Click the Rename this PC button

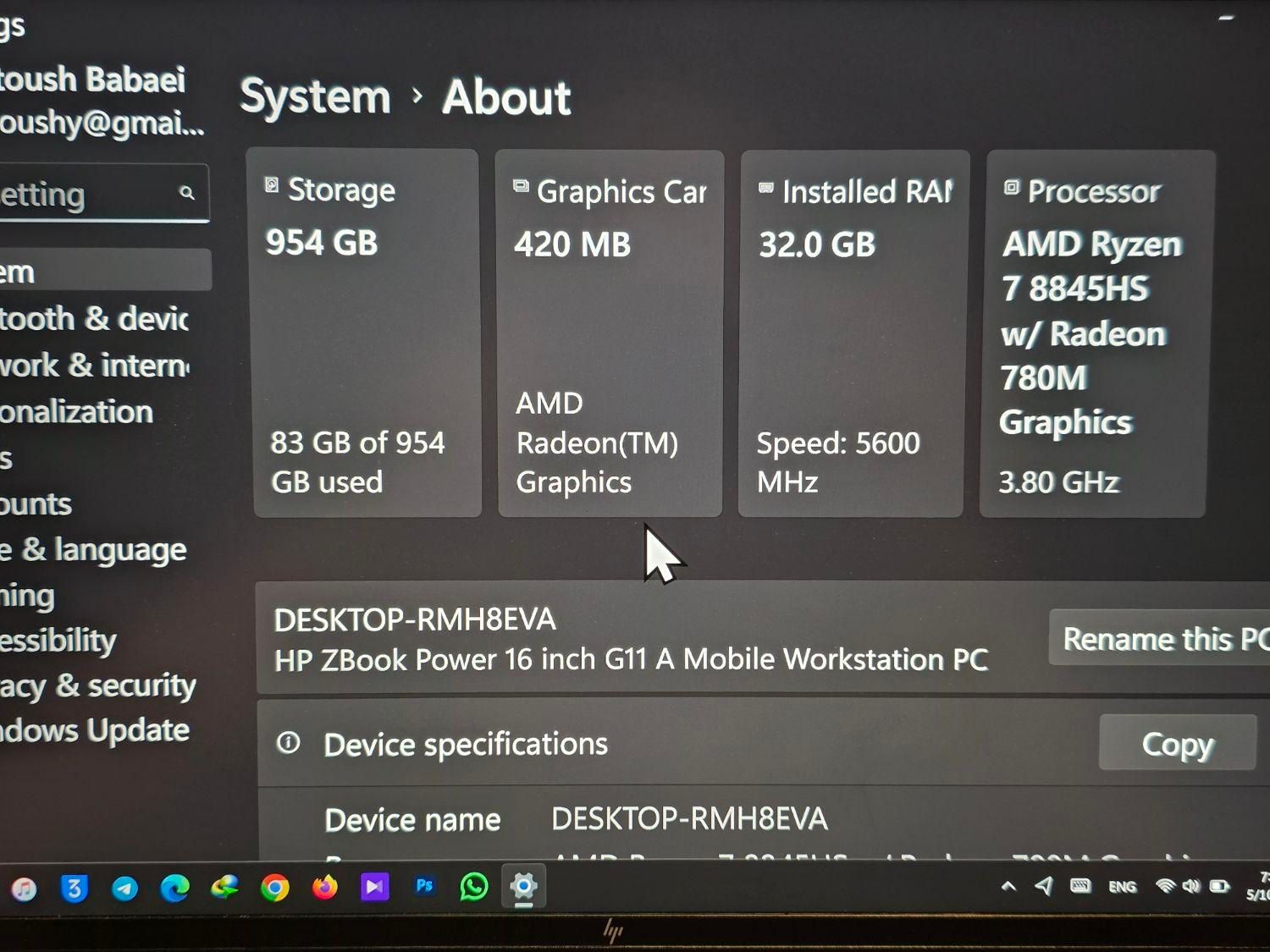tap(1161, 638)
